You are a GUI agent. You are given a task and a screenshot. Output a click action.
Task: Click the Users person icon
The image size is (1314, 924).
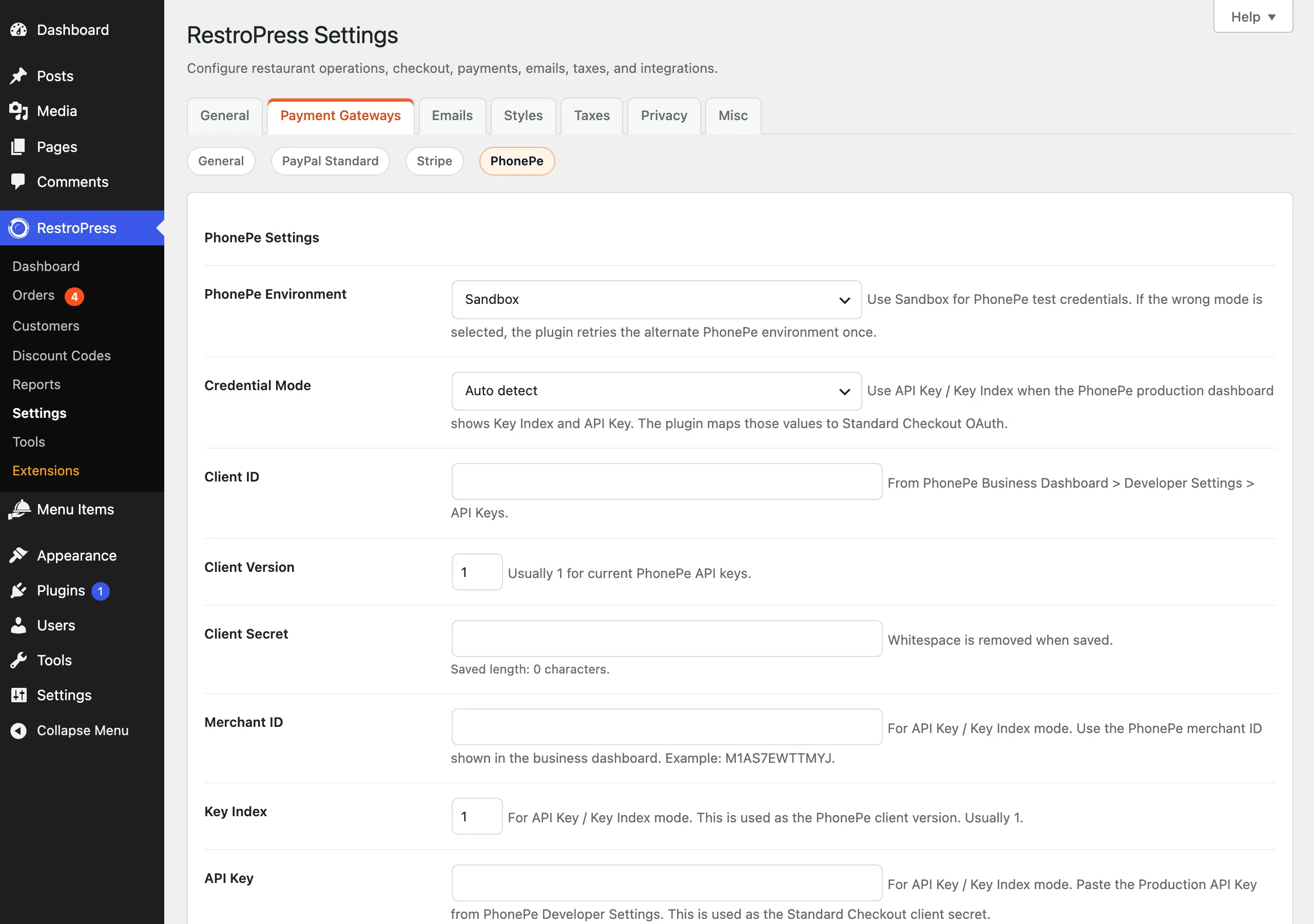(18, 625)
